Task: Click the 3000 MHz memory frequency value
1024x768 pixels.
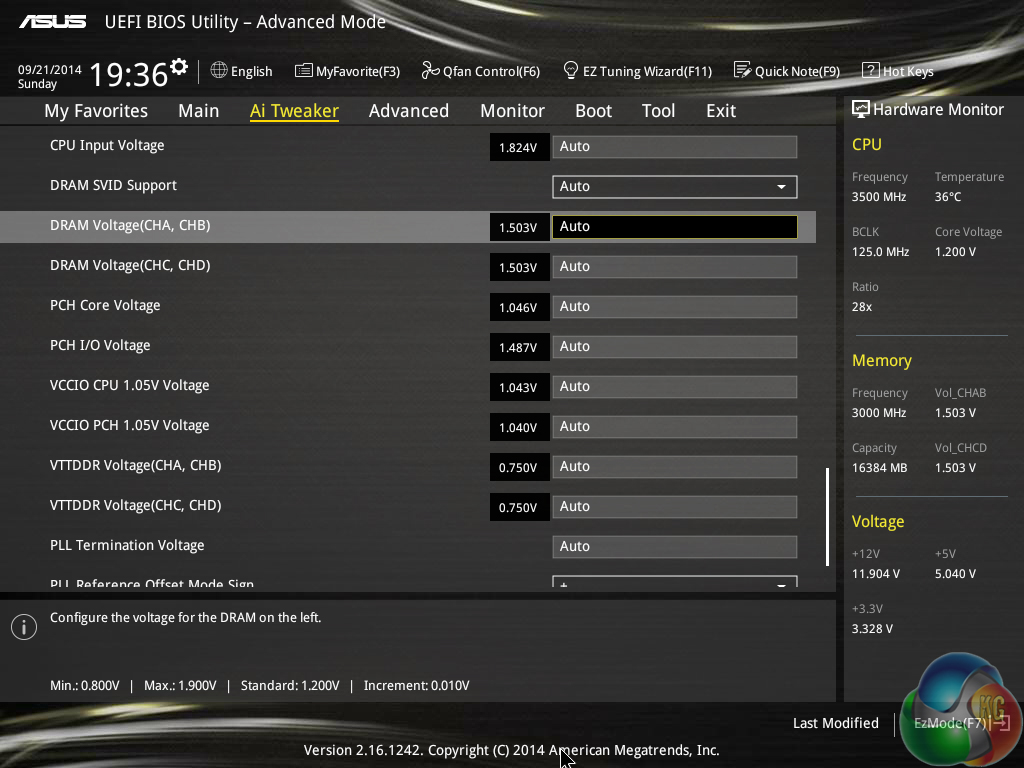Action: click(878, 413)
